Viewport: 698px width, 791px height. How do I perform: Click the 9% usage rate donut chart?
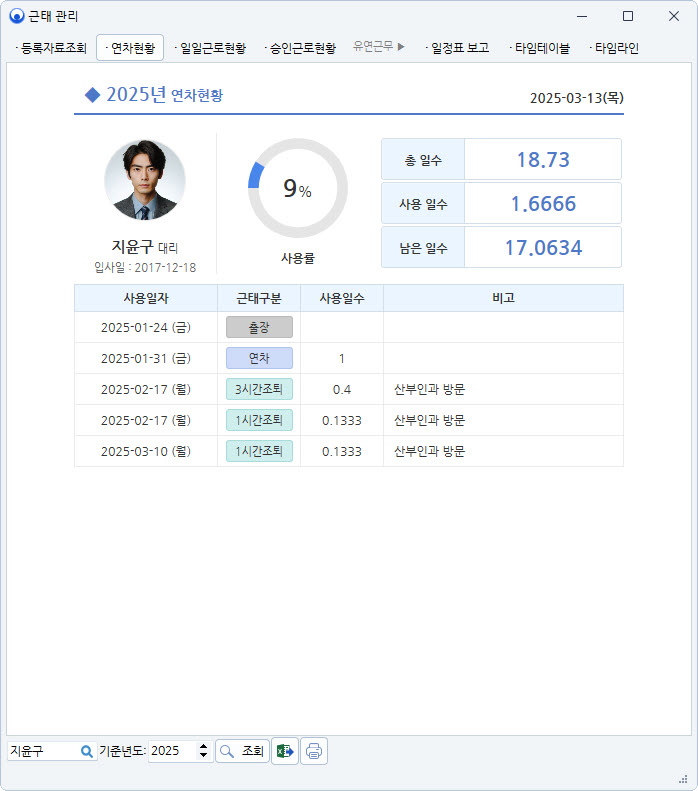pyautogui.click(x=297, y=188)
